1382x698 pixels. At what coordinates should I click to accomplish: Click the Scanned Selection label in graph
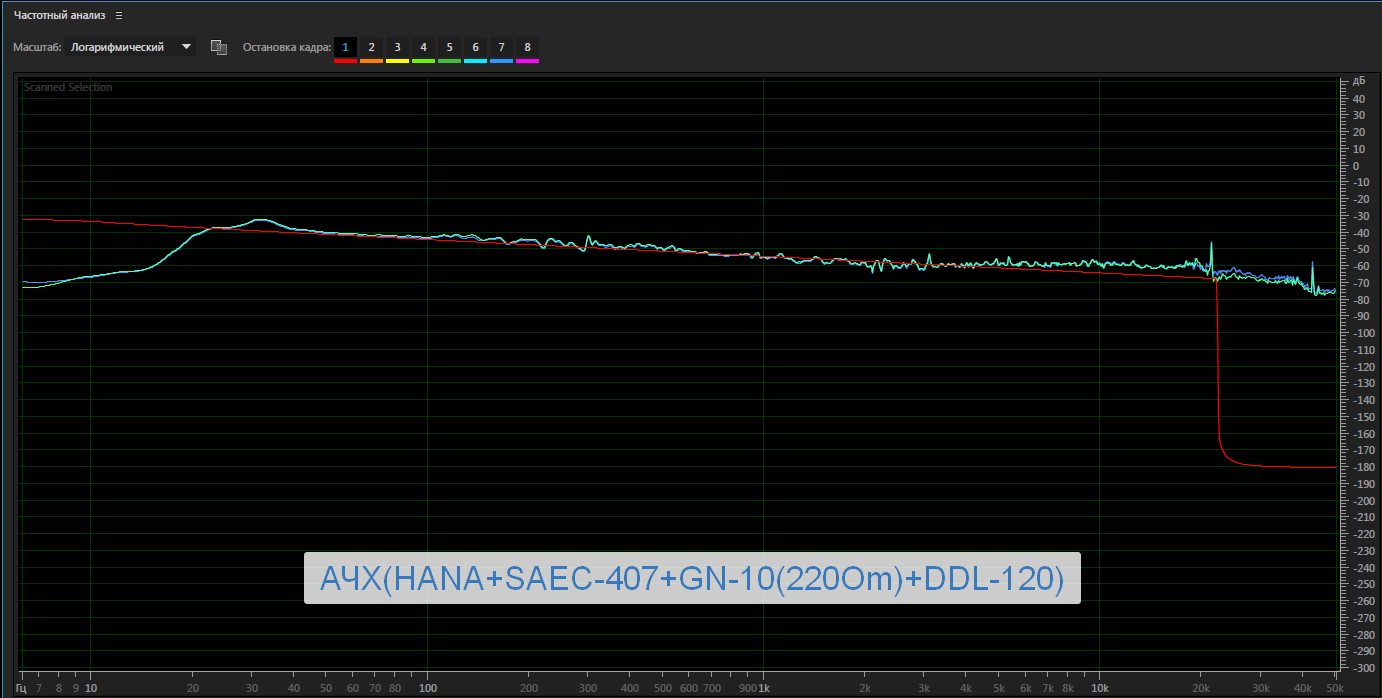(68, 88)
